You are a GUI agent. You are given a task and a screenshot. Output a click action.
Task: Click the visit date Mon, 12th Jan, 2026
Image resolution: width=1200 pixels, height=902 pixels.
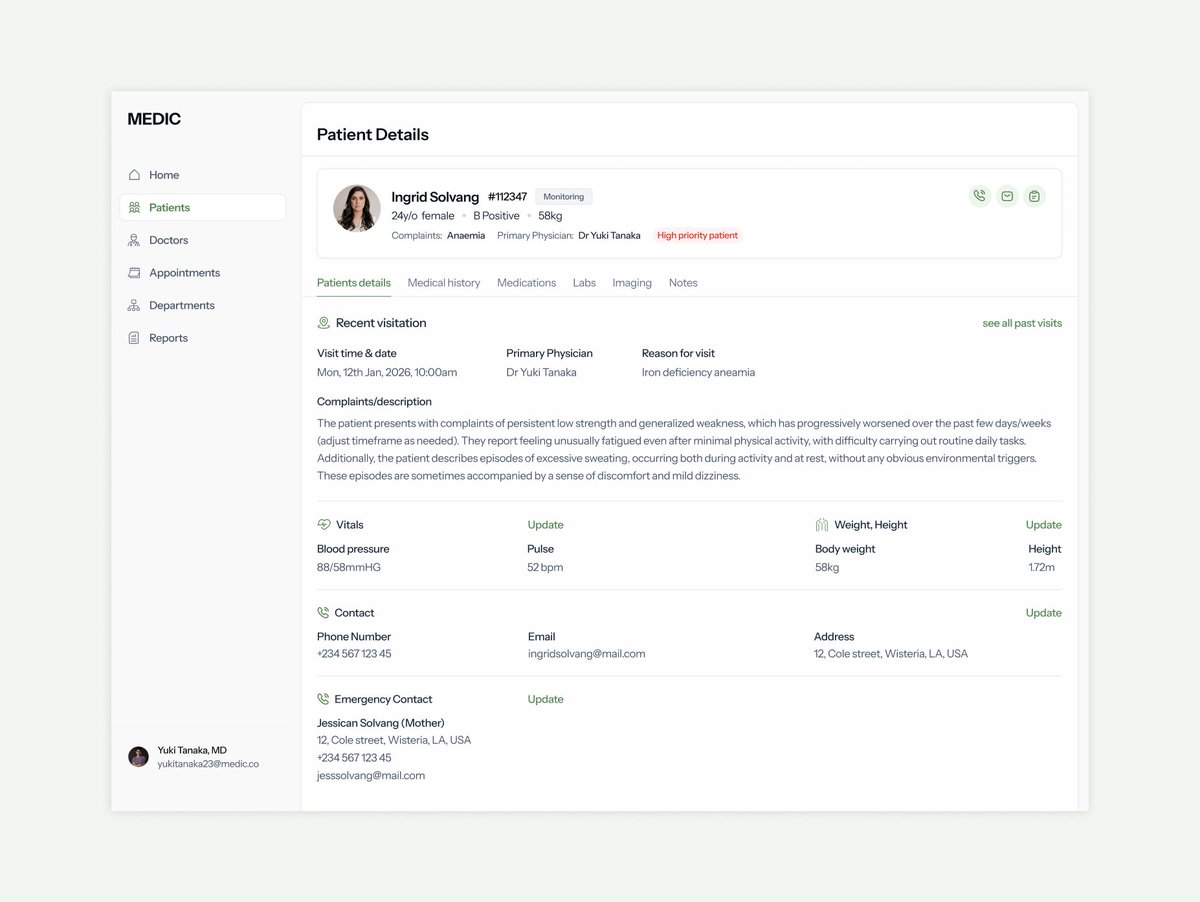click(x=387, y=372)
